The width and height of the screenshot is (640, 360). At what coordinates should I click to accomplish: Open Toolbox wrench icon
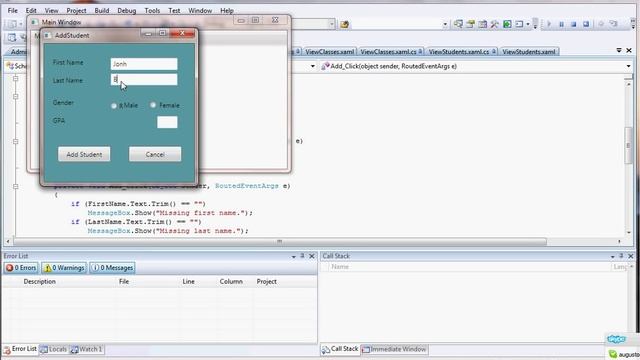[x=495, y=24]
